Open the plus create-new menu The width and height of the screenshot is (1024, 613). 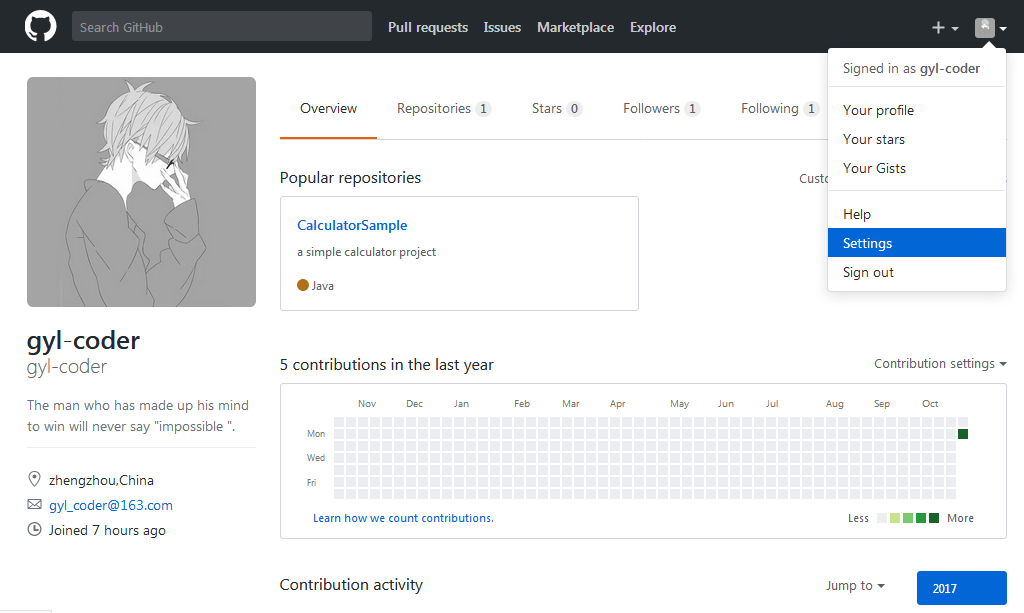(x=945, y=28)
